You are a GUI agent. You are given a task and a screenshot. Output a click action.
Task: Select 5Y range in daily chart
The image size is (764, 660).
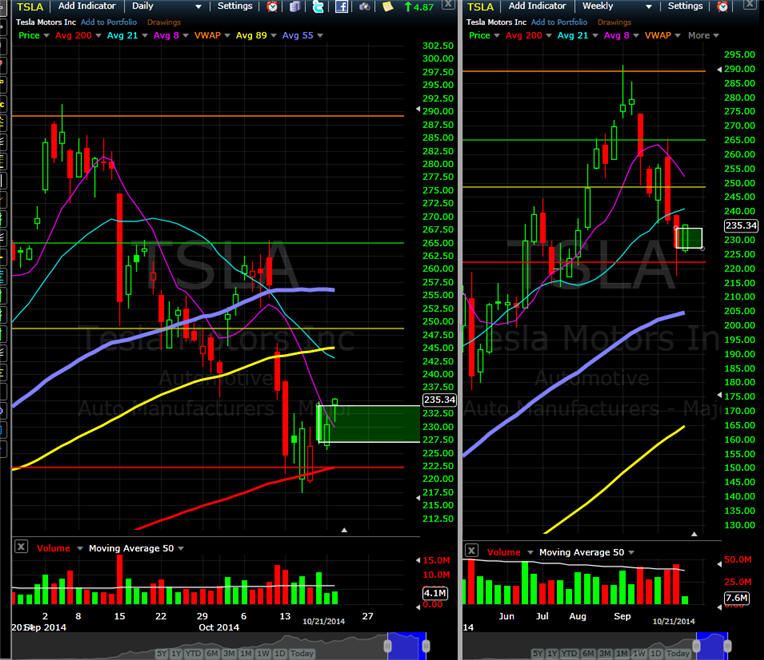[x=161, y=653]
